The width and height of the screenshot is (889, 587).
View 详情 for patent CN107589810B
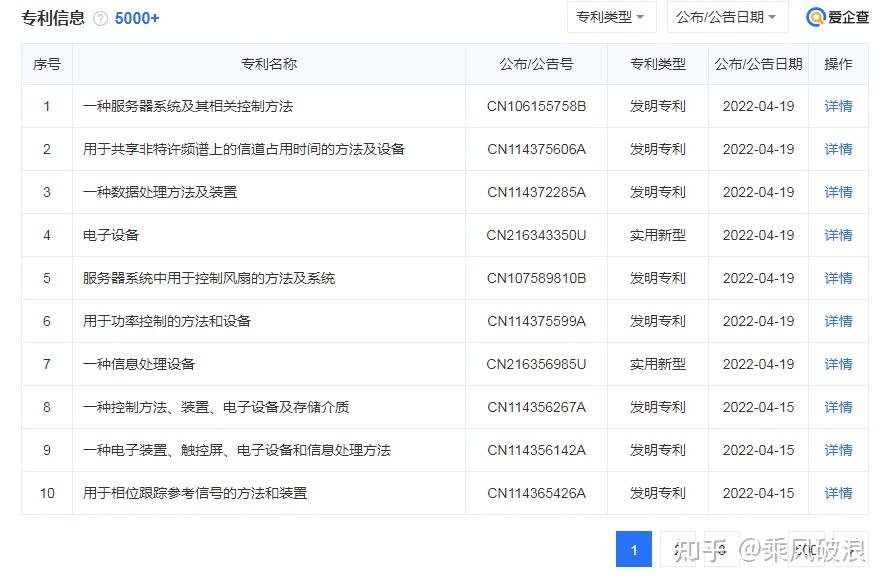click(x=838, y=278)
